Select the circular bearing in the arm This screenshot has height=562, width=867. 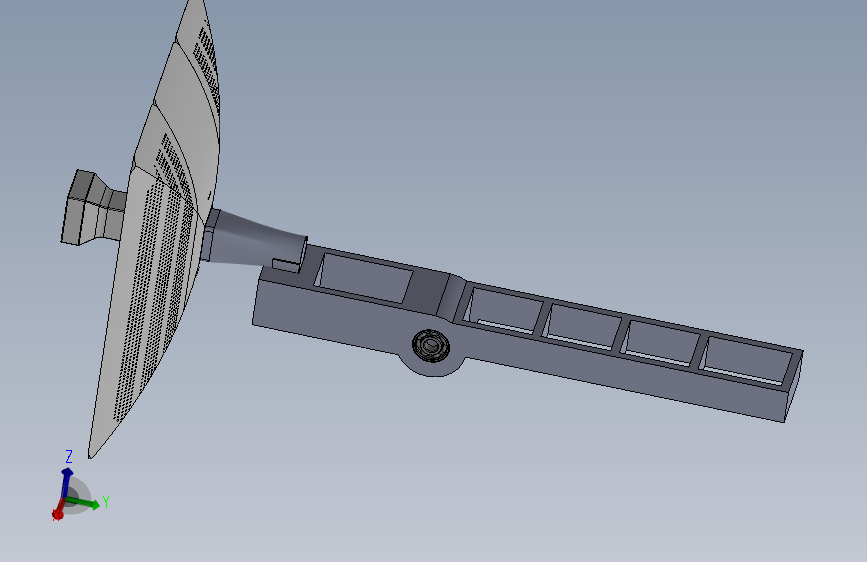click(x=431, y=346)
